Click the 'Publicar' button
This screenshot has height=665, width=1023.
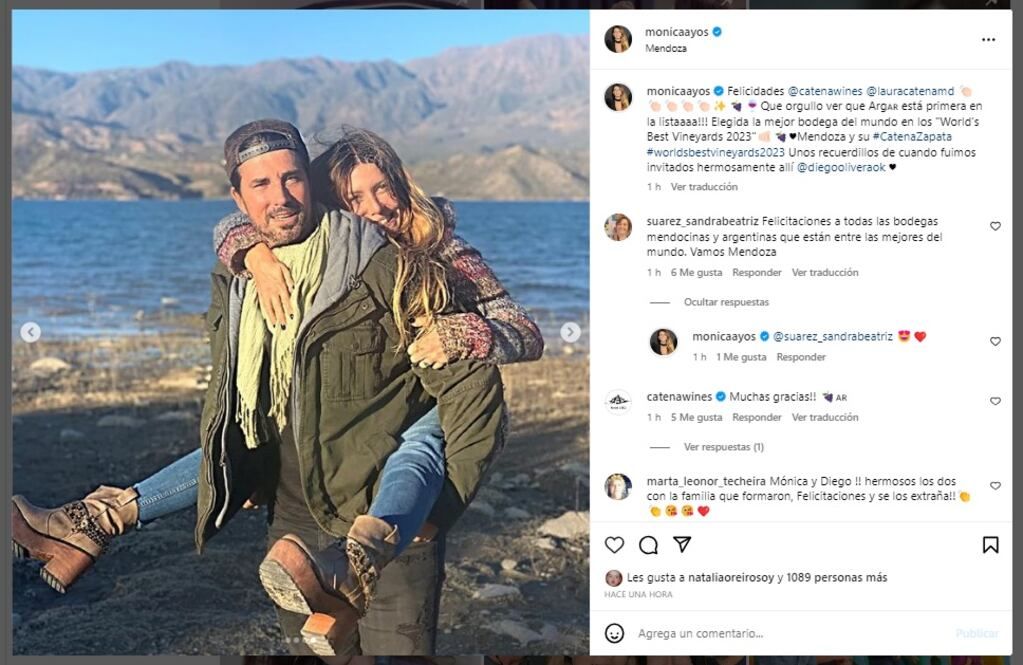(x=976, y=631)
